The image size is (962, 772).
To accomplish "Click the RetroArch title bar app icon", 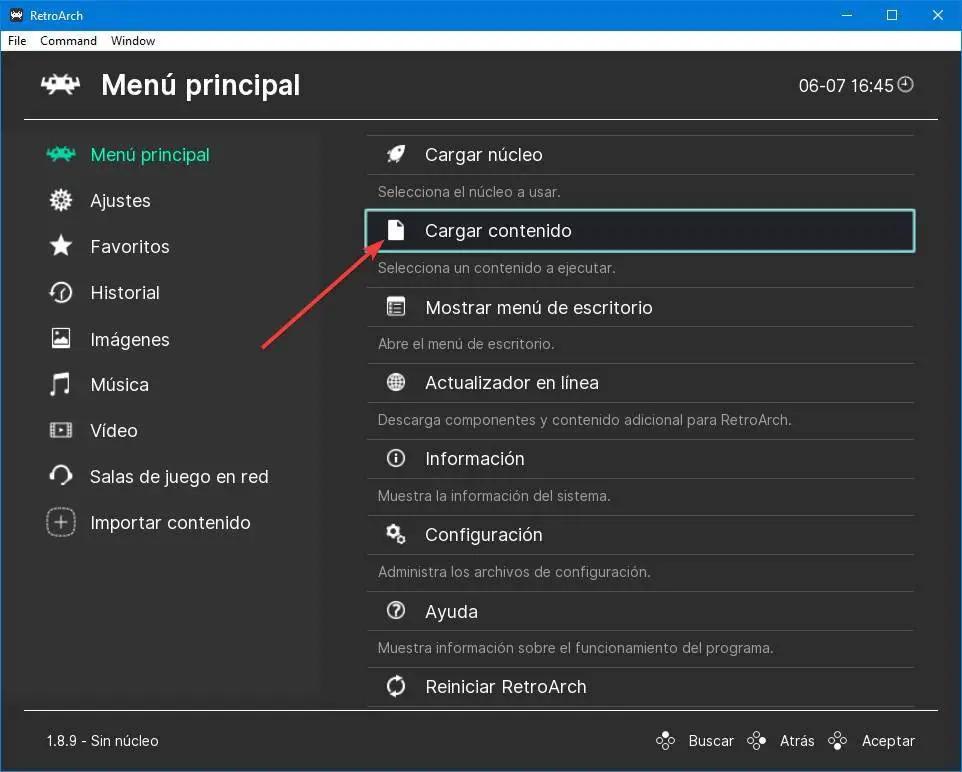I will pyautogui.click(x=17, y=15).
